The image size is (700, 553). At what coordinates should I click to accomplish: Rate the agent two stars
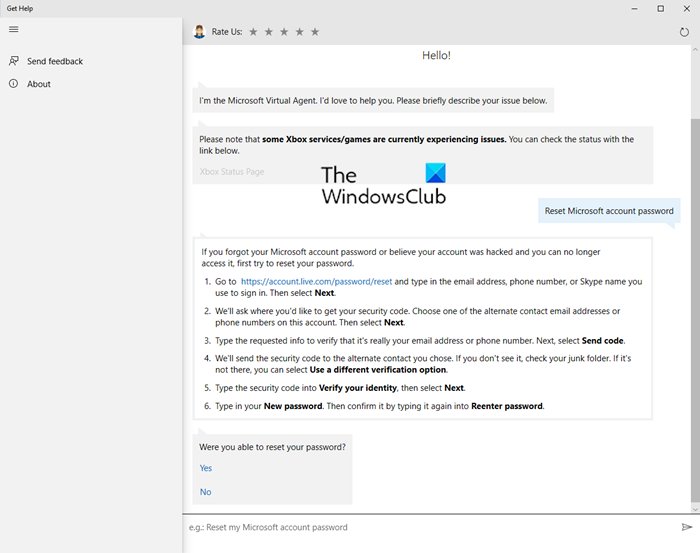pyautogui.click(x=269, y=32)
